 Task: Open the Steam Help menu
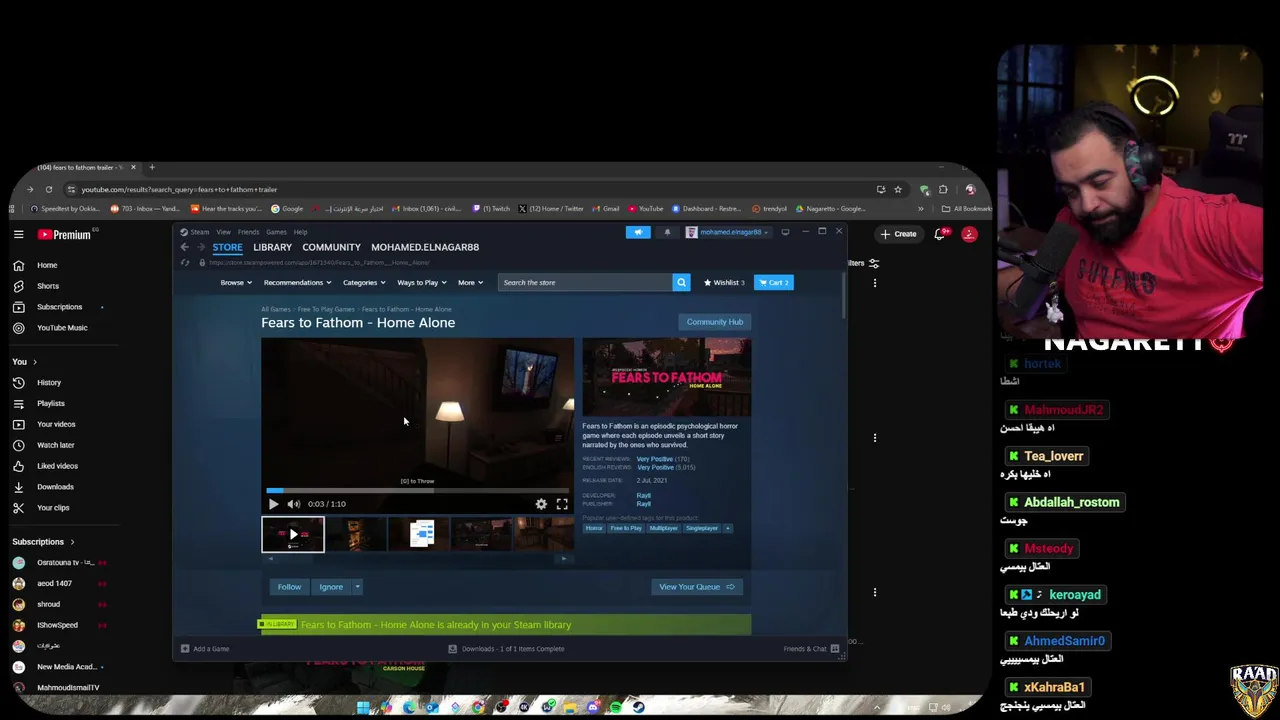click(300, 232)
